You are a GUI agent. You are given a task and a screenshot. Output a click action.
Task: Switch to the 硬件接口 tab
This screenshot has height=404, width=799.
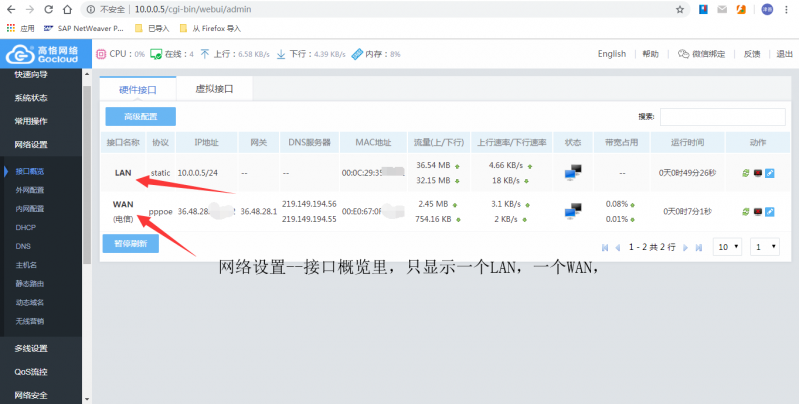pos(138,90)
